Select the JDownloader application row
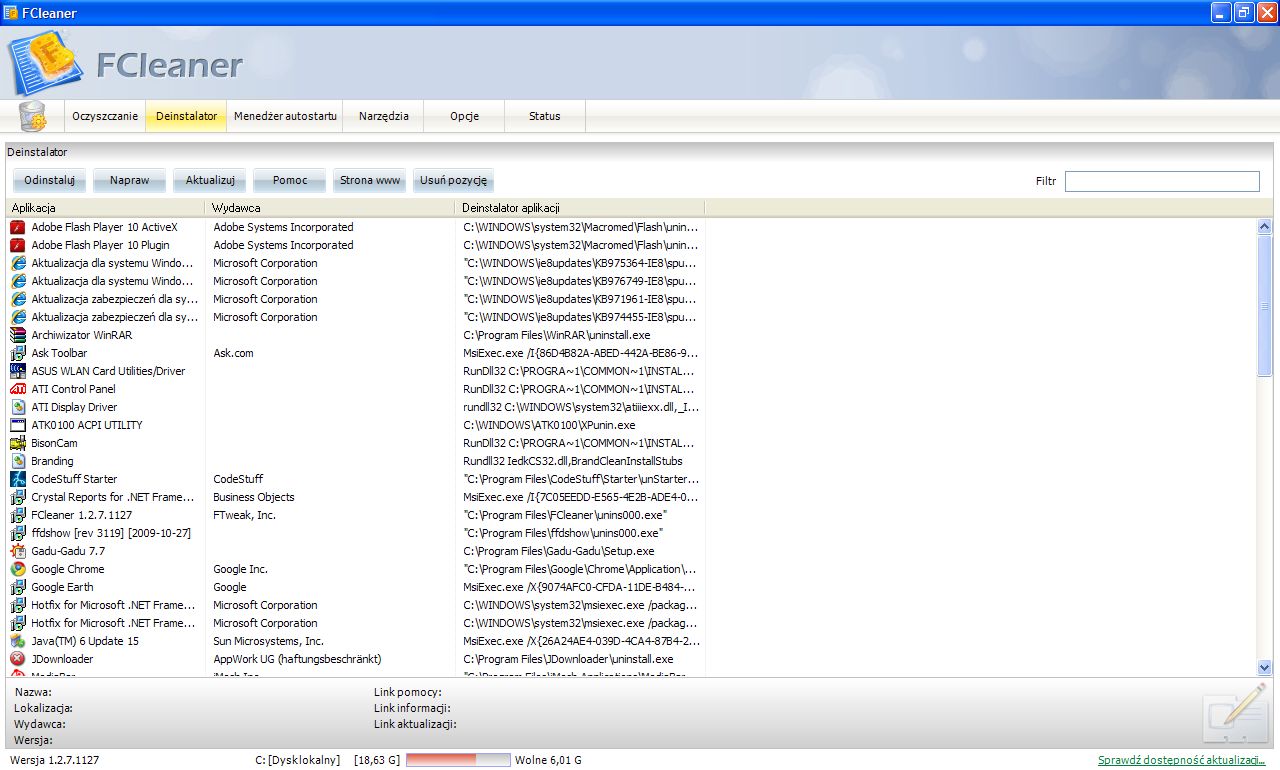Viewport: 1280px width, 770px height. (630, 659)
